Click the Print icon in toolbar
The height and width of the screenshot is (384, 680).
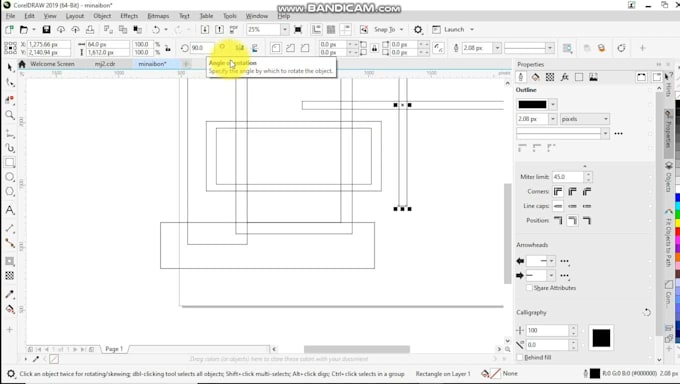click(90, 30)
